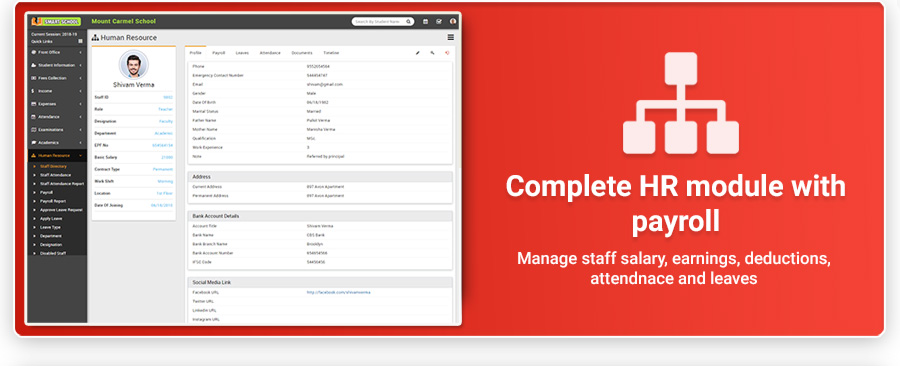Expand the Front Office sidebar menu
The width and height of the screenshot is (900, 366).
[57, 52]
